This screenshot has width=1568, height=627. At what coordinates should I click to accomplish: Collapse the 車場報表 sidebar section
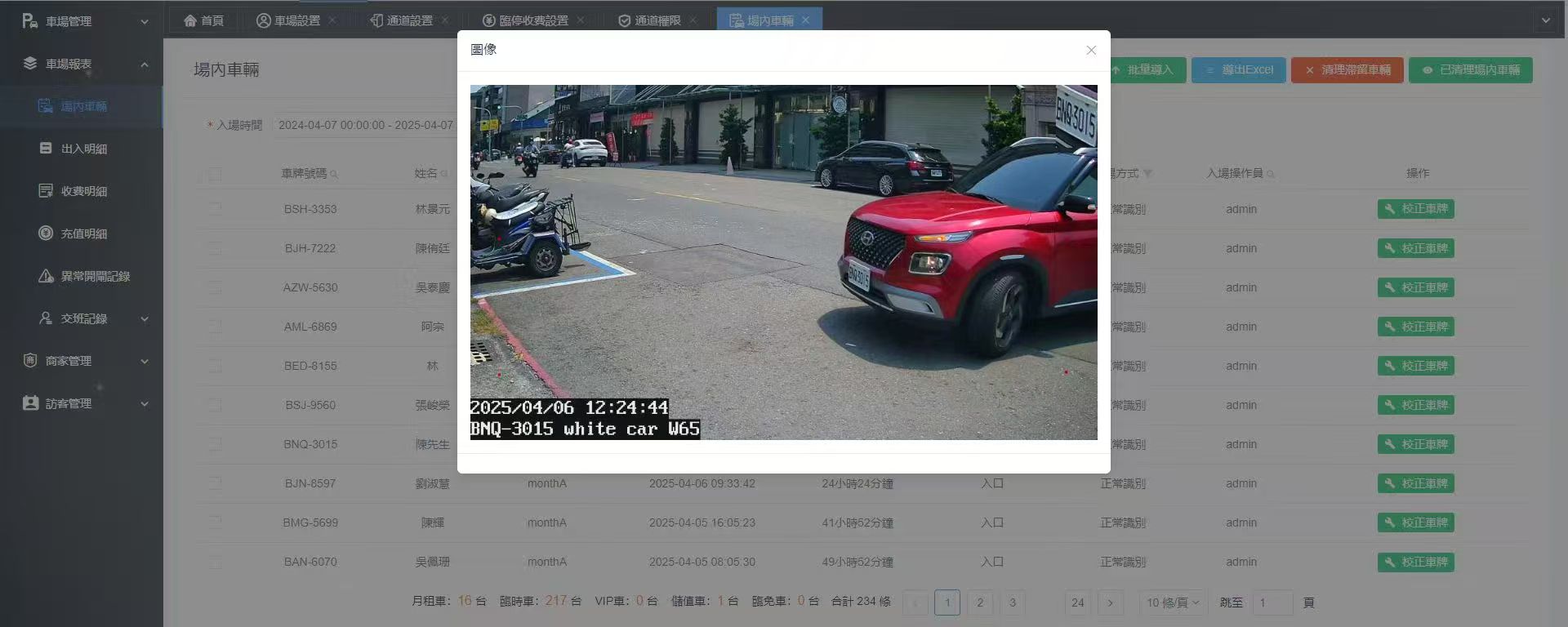click(82, 64)
